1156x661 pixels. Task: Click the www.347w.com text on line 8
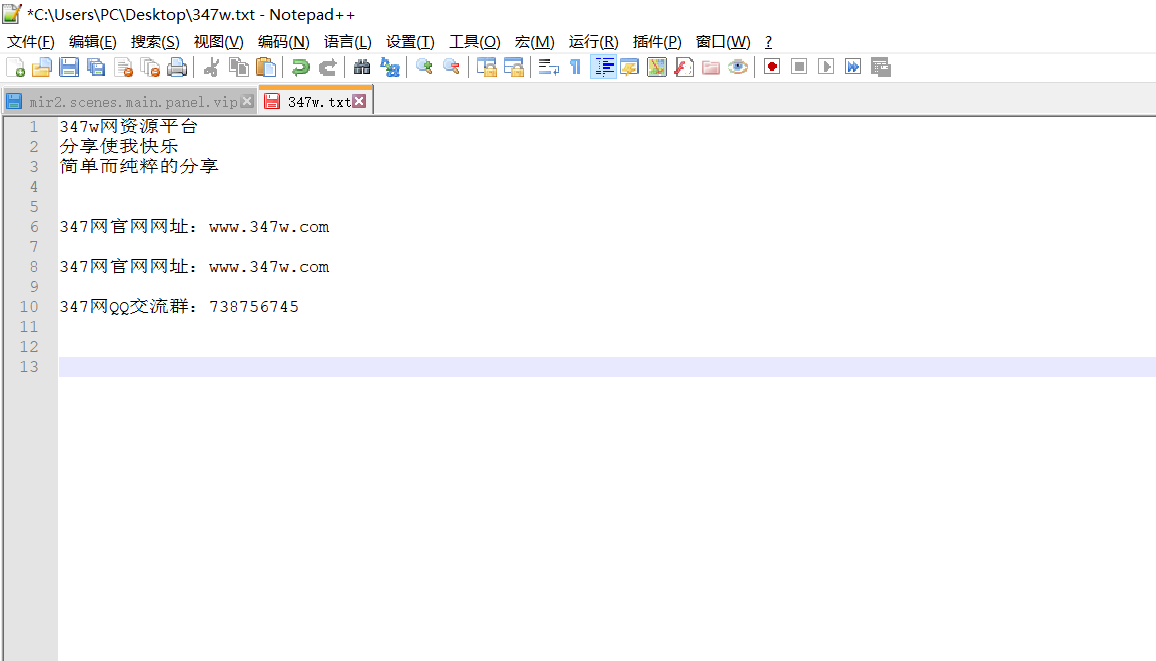269,267
